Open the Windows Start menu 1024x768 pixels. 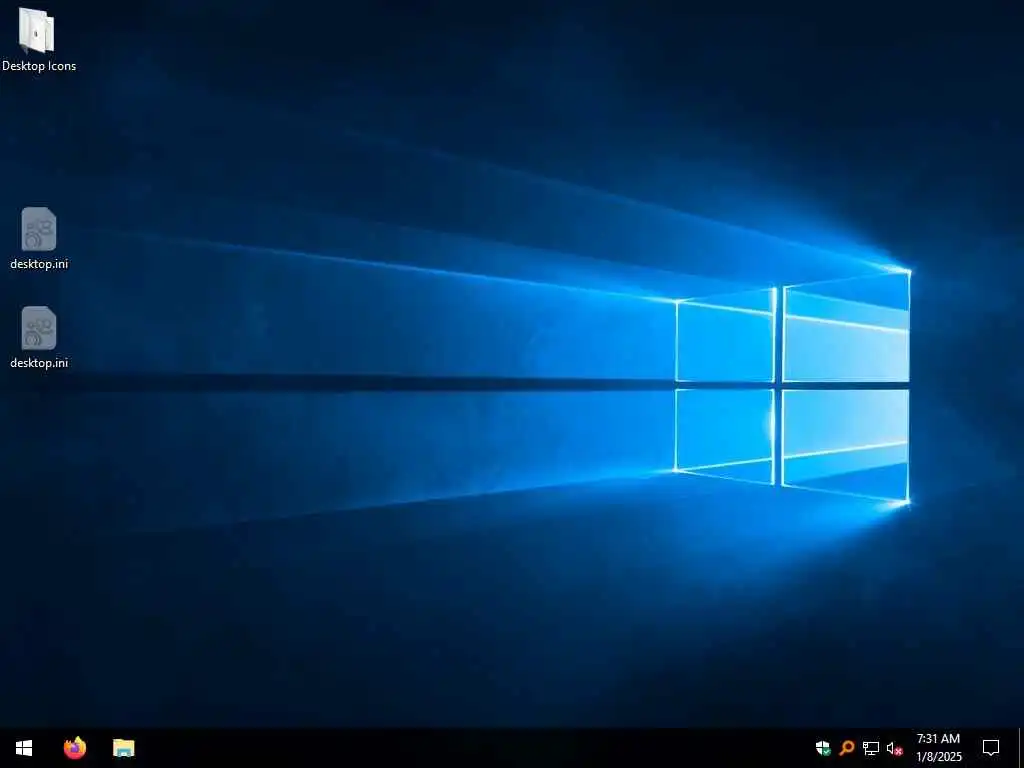point(24,748)
